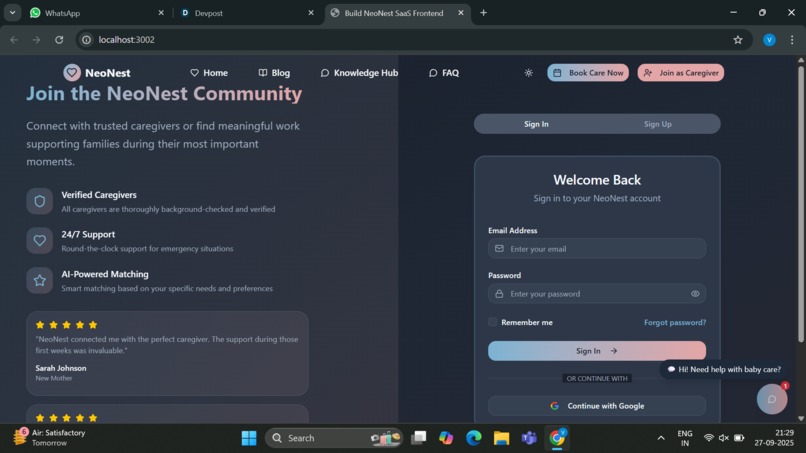Click the NeoNest heart logo icon
Image resolution: width=806 pixels, height=453 pixels.
72,73
